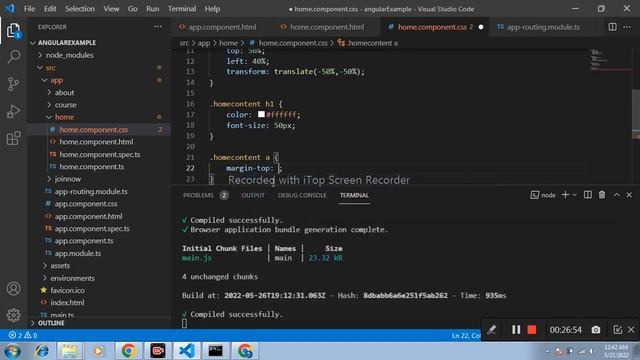Click the errors and warnings status indicator
This screenshot has width=640, height=360.
23,335
